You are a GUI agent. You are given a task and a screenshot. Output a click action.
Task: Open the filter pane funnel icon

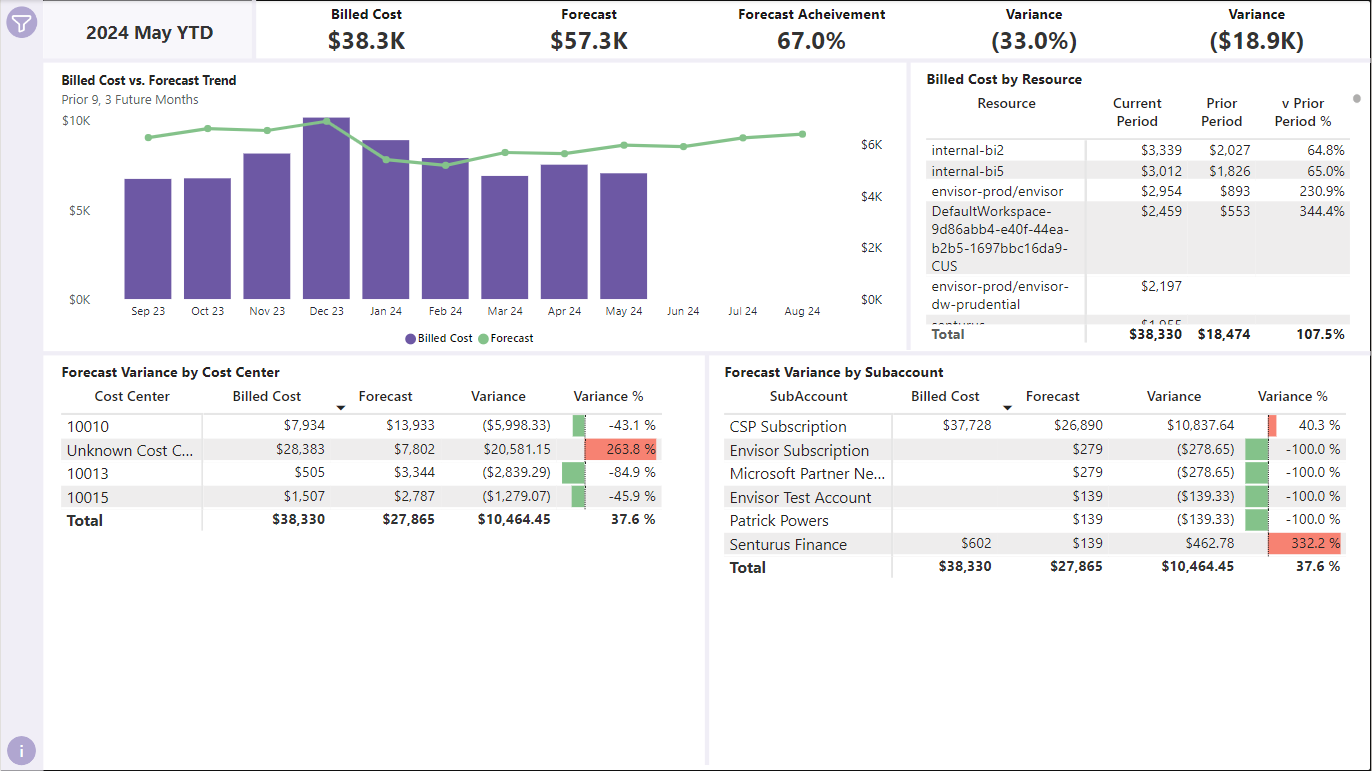pos(22,23)
